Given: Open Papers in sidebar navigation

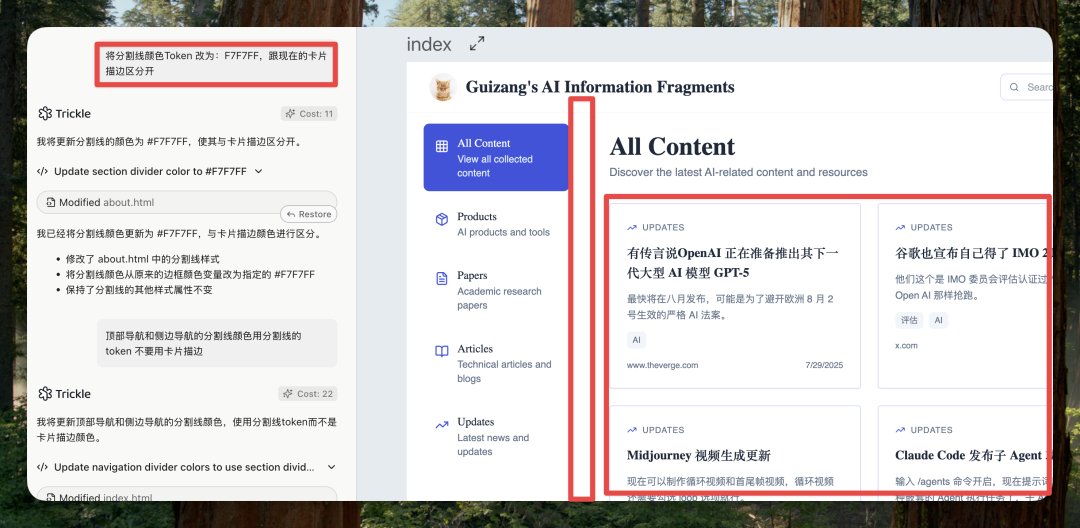Looking at the screenshot, I should click(496, 290).
